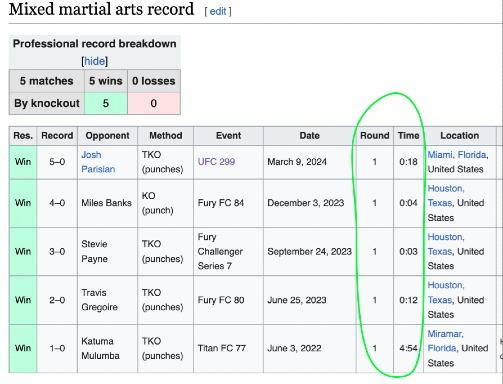Click the June 3, 2022 date cell
This screenshot has height=384, width=503.
(309, 348)
